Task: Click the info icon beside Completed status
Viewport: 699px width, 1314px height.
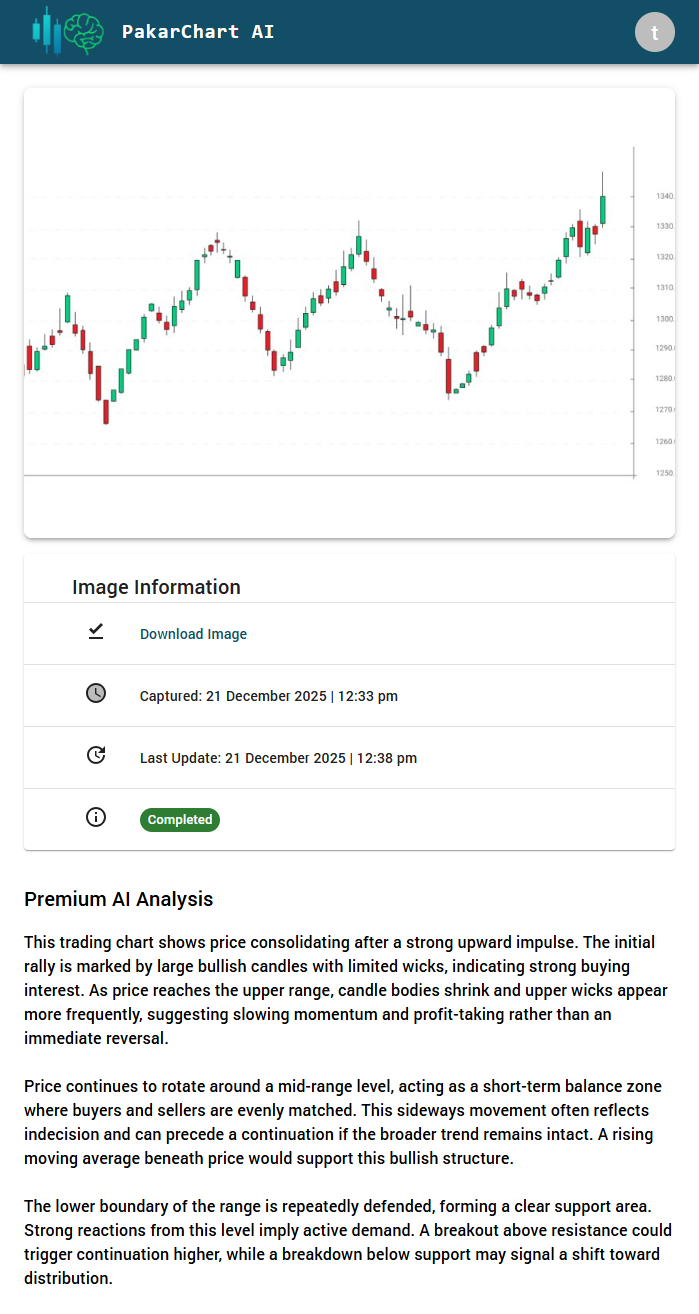Action: point(96,817)
